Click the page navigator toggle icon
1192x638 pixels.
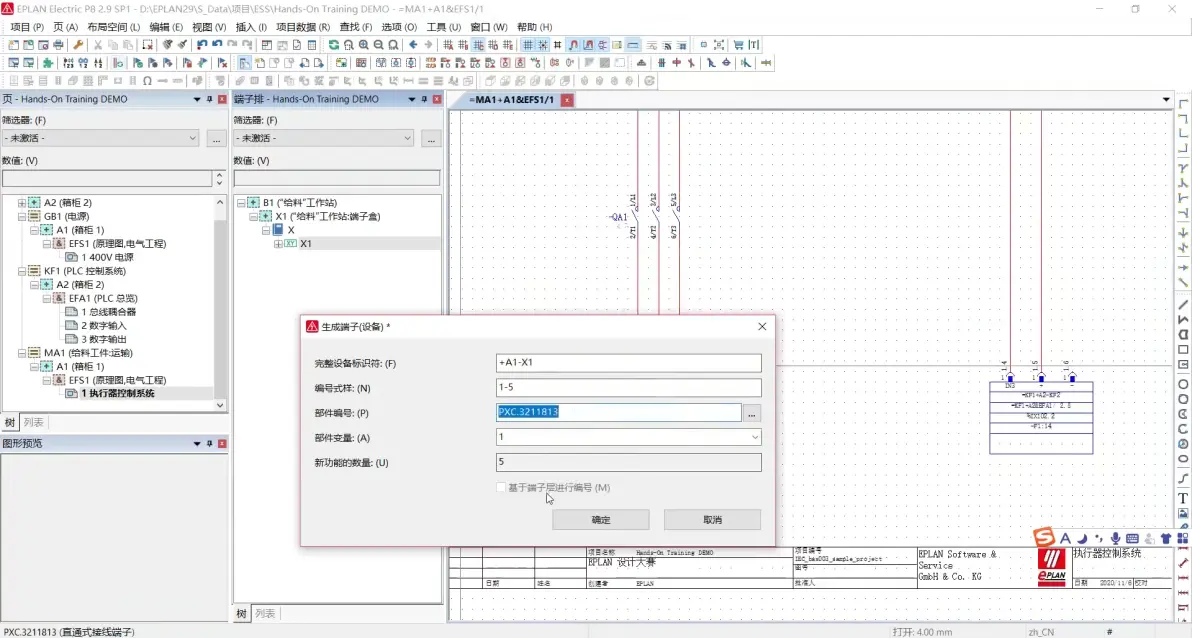tap(243, 62)
